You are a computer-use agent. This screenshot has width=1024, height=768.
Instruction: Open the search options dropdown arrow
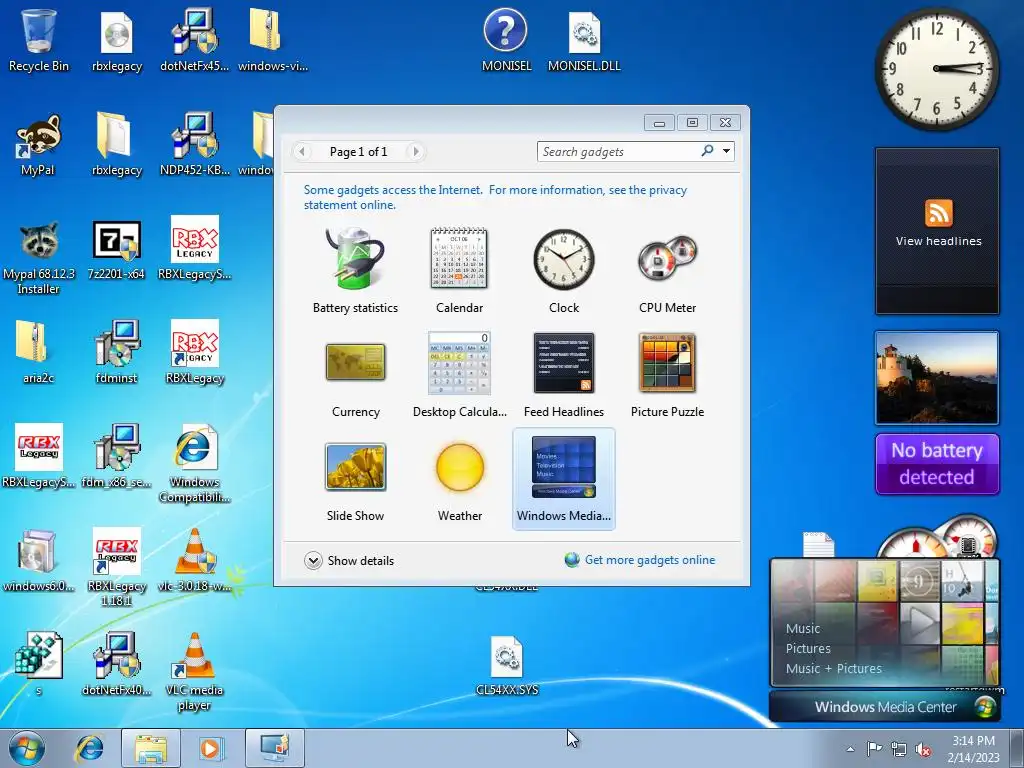pyautogui.click(x=726, y=152)
